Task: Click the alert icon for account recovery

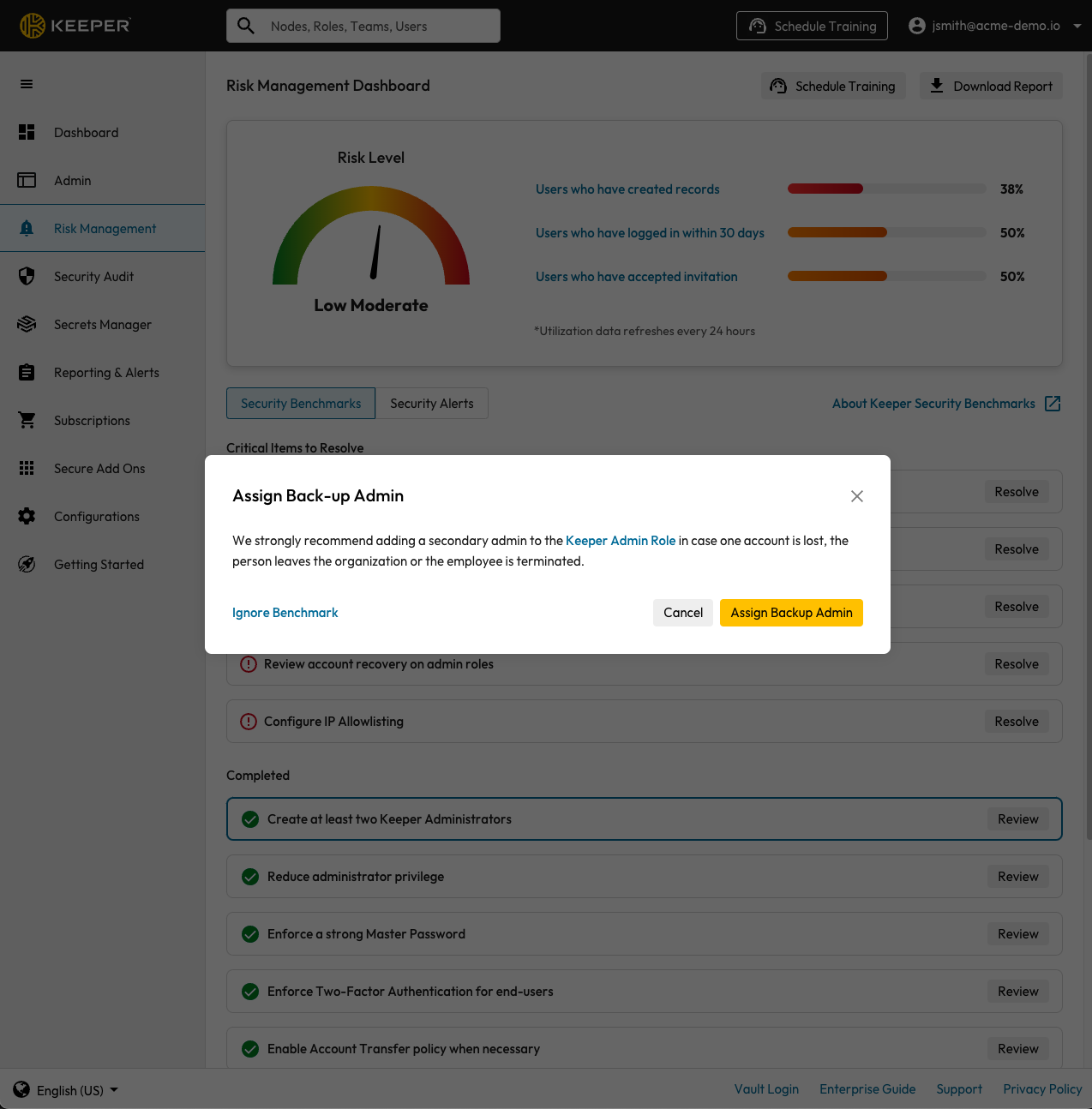Action: coord(249,664)
